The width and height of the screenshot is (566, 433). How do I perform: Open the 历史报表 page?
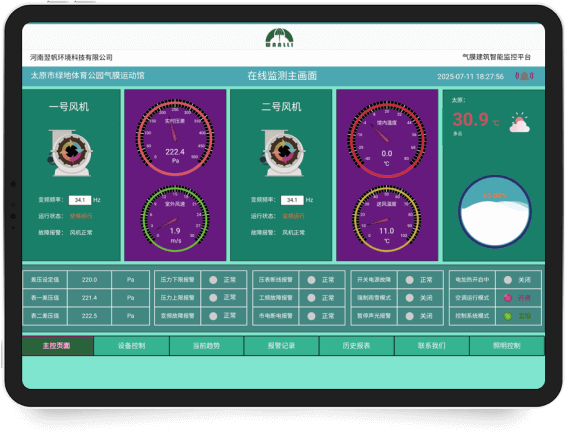point(357,346)
